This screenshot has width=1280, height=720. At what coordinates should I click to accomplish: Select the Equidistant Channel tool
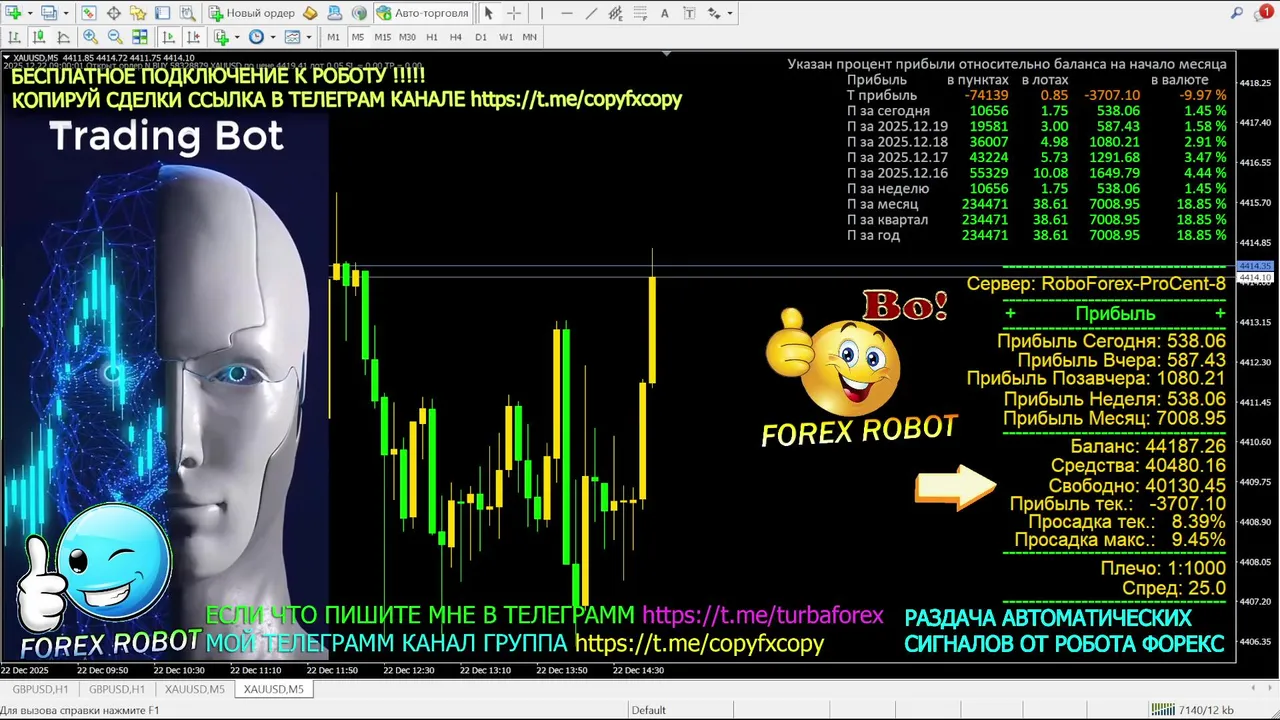615,13
